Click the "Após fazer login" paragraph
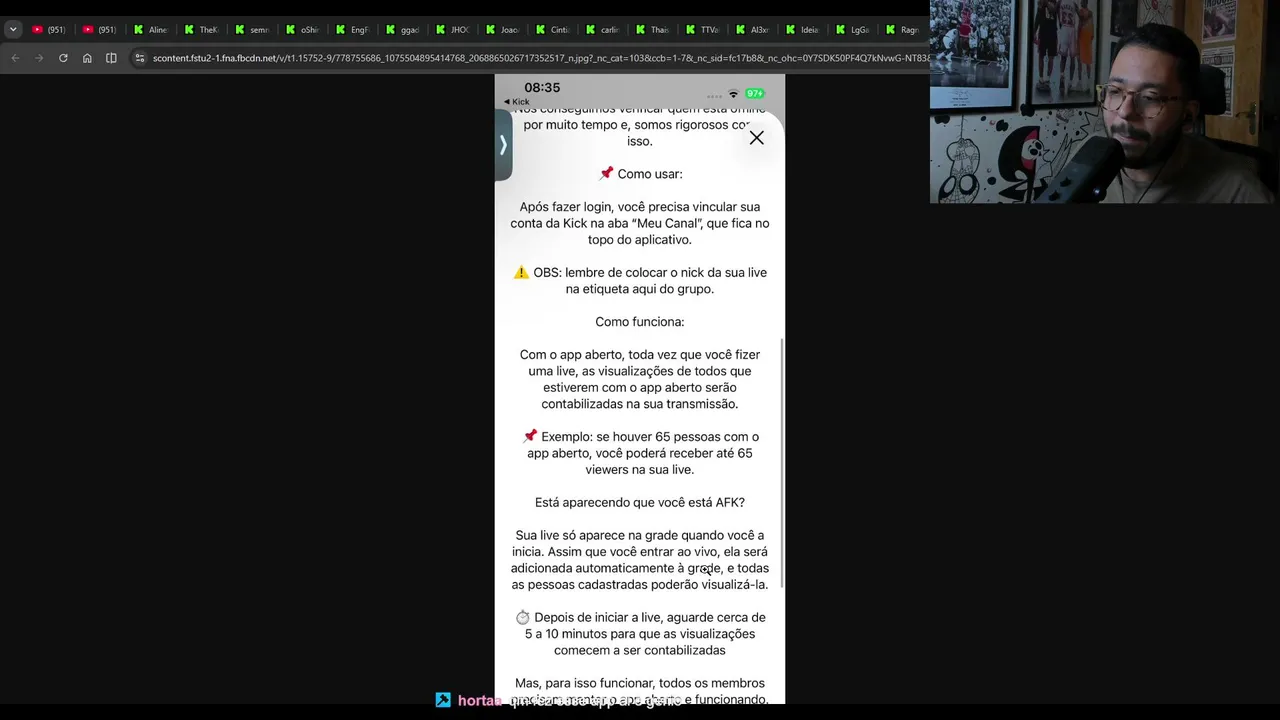The image size is (1280, 720). 640,223
